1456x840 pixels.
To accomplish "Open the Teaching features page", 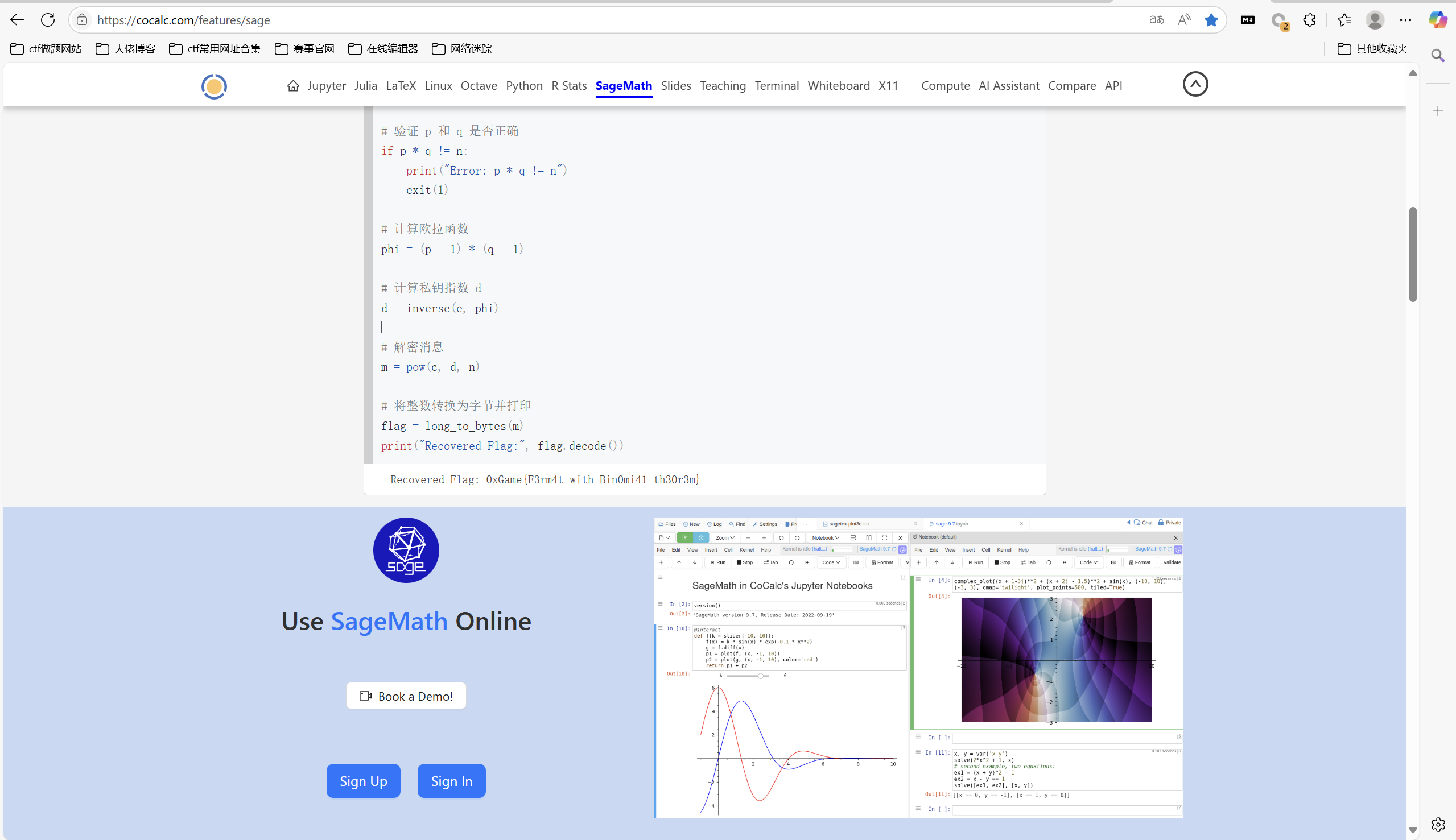I will [723, 85].
